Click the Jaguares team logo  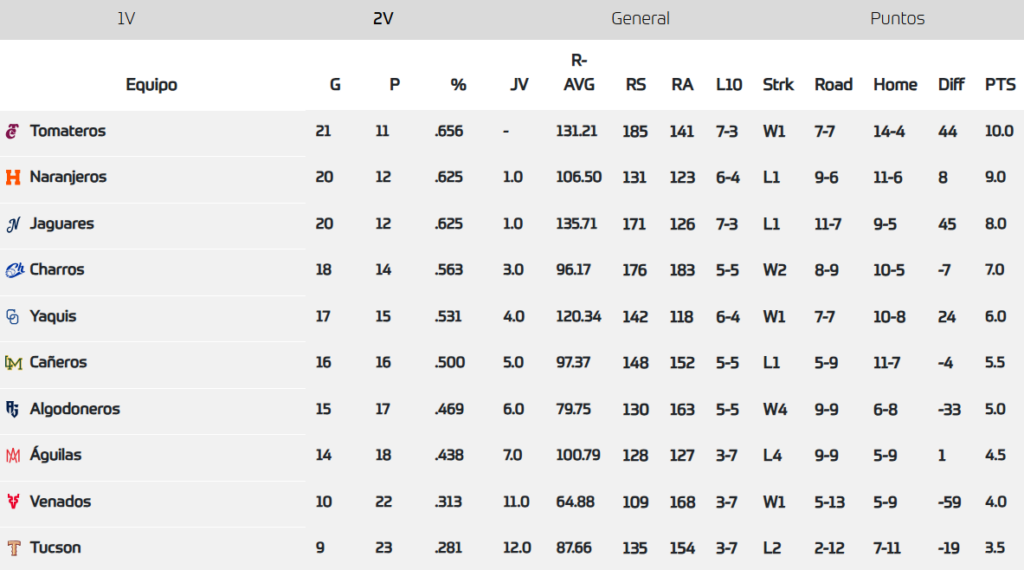coord(13,224)
